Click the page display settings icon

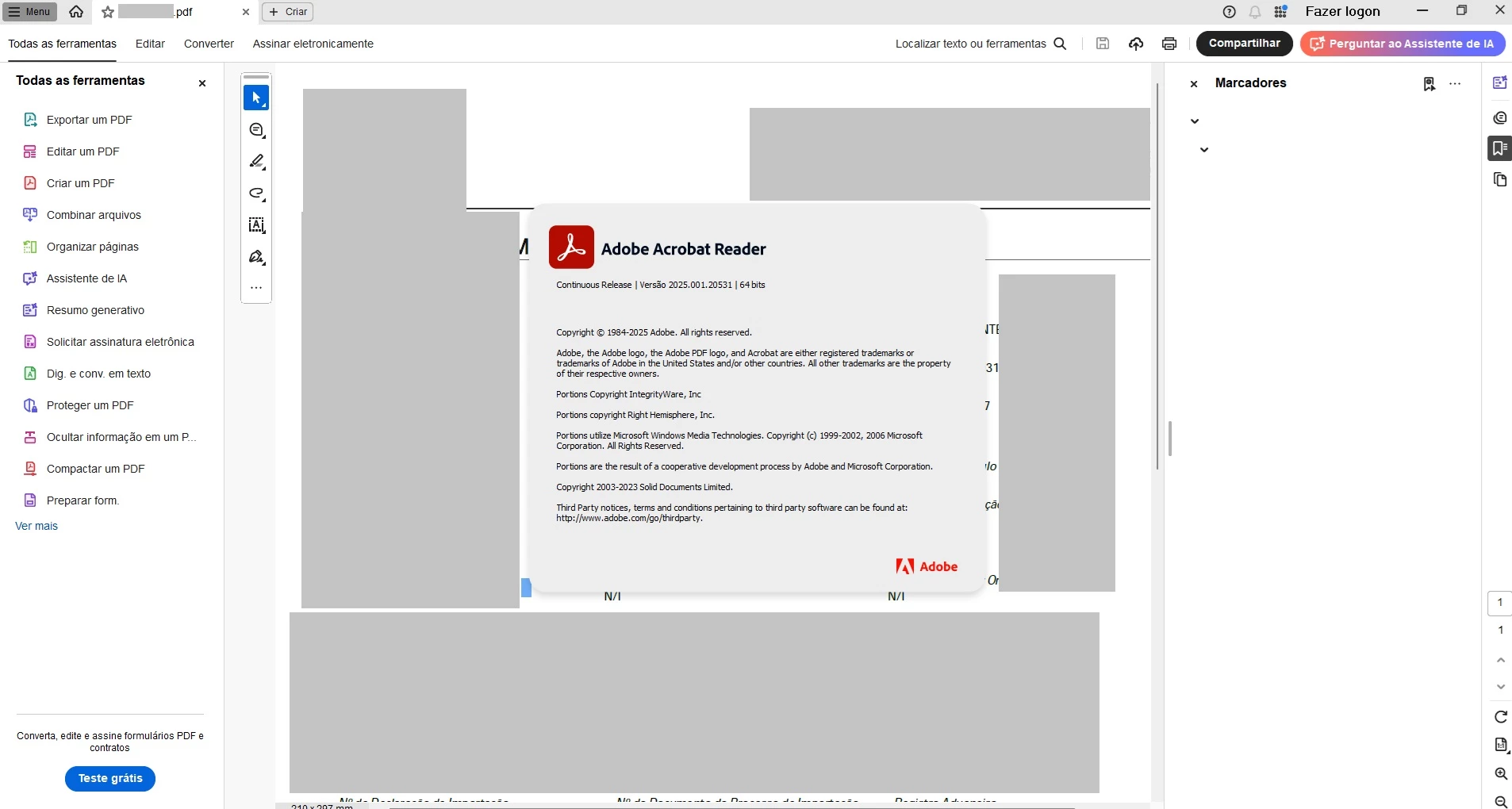(1500, 745)
